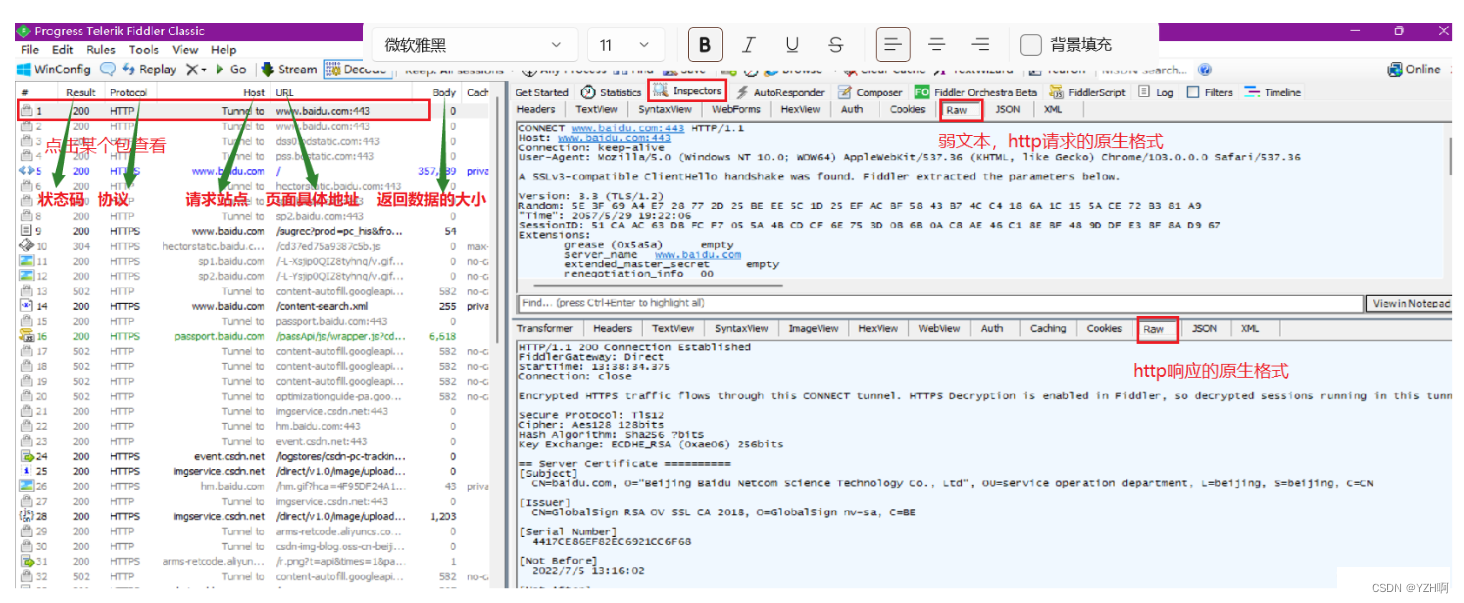The image size is (1464, 603).
Task: Open the Edit menu
Action: 63,50
